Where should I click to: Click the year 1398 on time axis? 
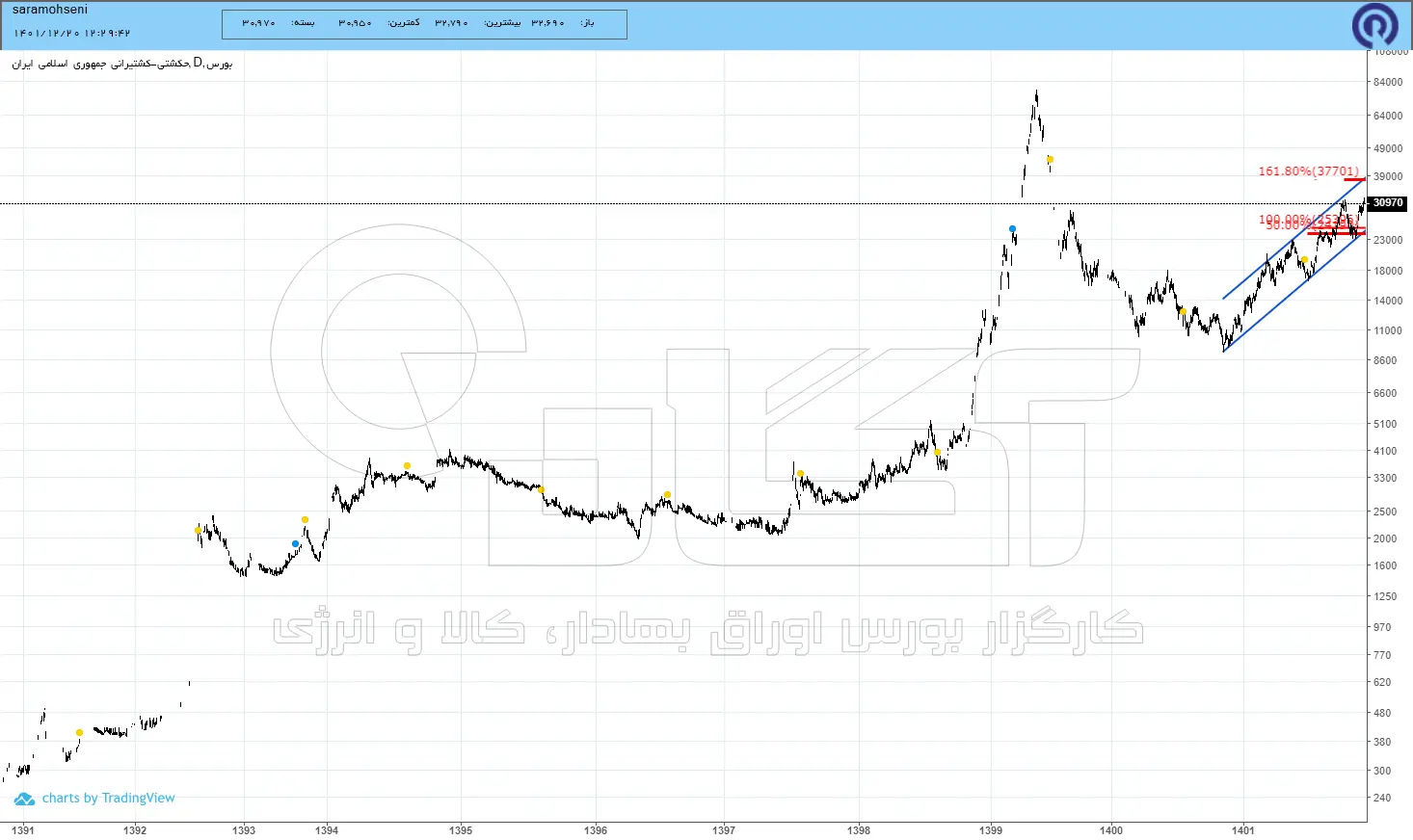click(x=859, y=830)
